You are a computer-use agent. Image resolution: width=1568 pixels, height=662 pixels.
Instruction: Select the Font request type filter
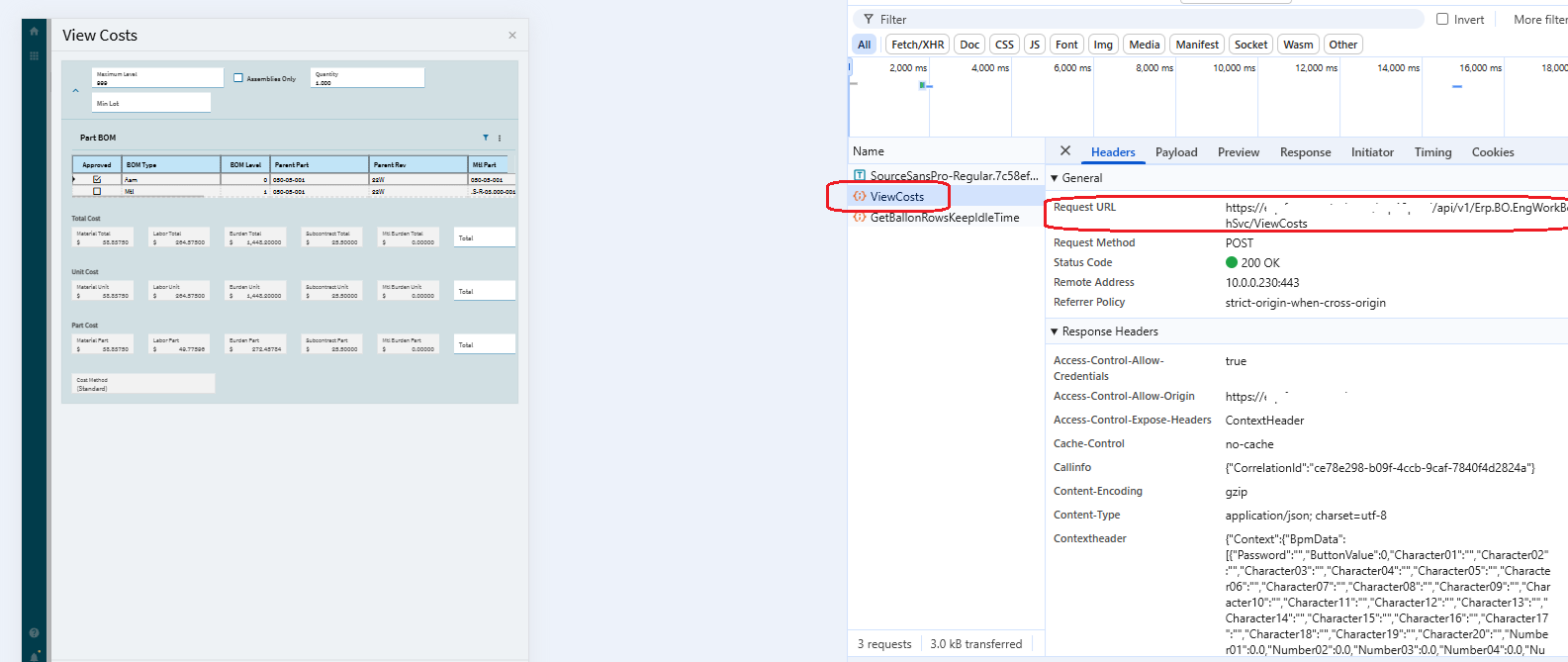click(1066, 45)
